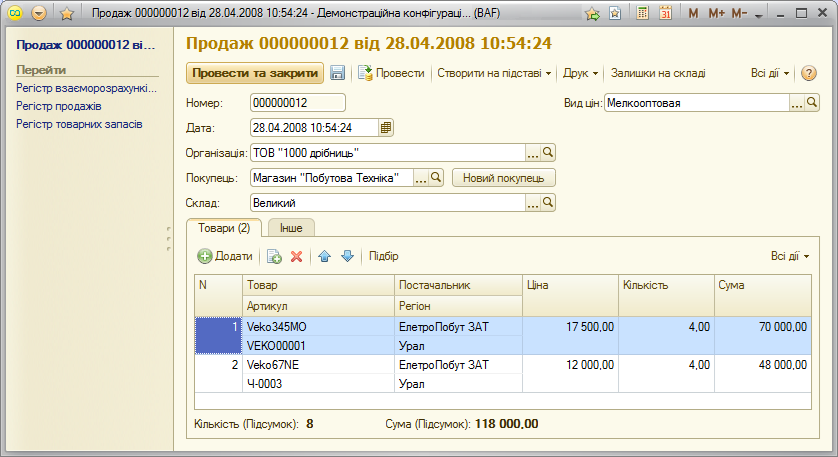Click the Номер input field
Screen dimensions: 838x457
click(298, 103)
